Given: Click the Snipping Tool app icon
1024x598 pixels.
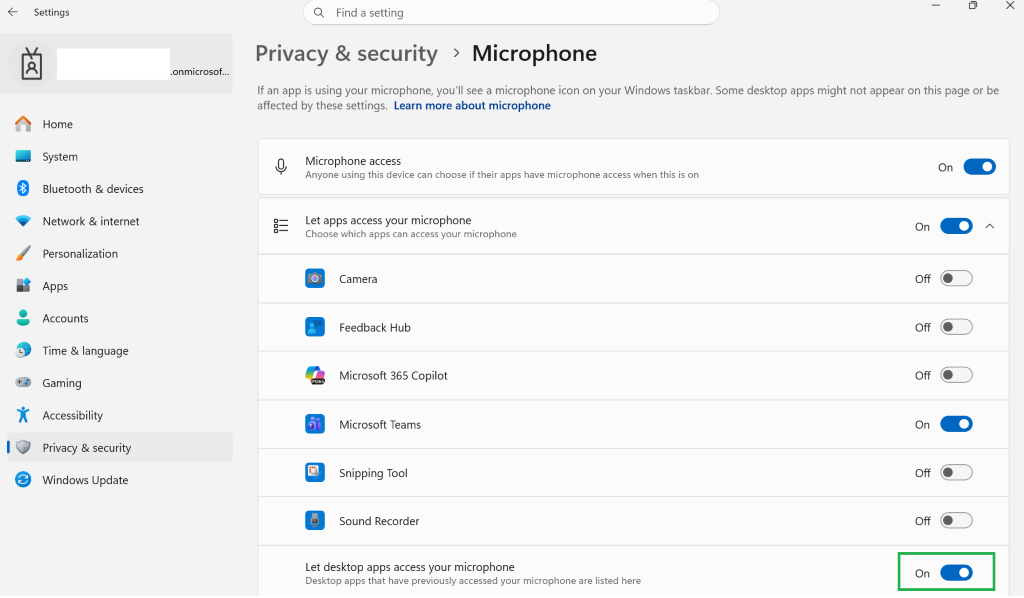Looking at the screenshot, I should pos(315,472).
